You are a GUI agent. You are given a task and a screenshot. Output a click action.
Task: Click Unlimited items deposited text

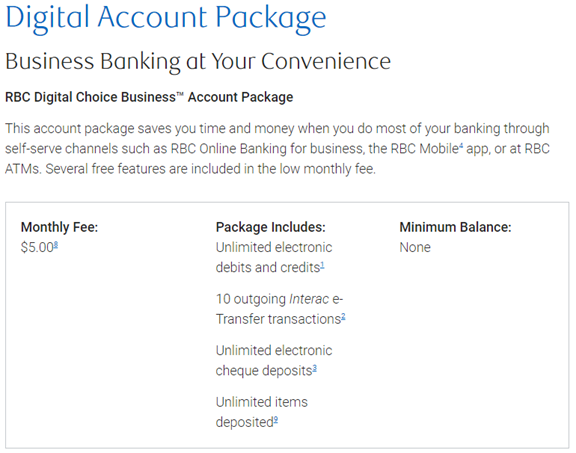(x=262, y=412)
